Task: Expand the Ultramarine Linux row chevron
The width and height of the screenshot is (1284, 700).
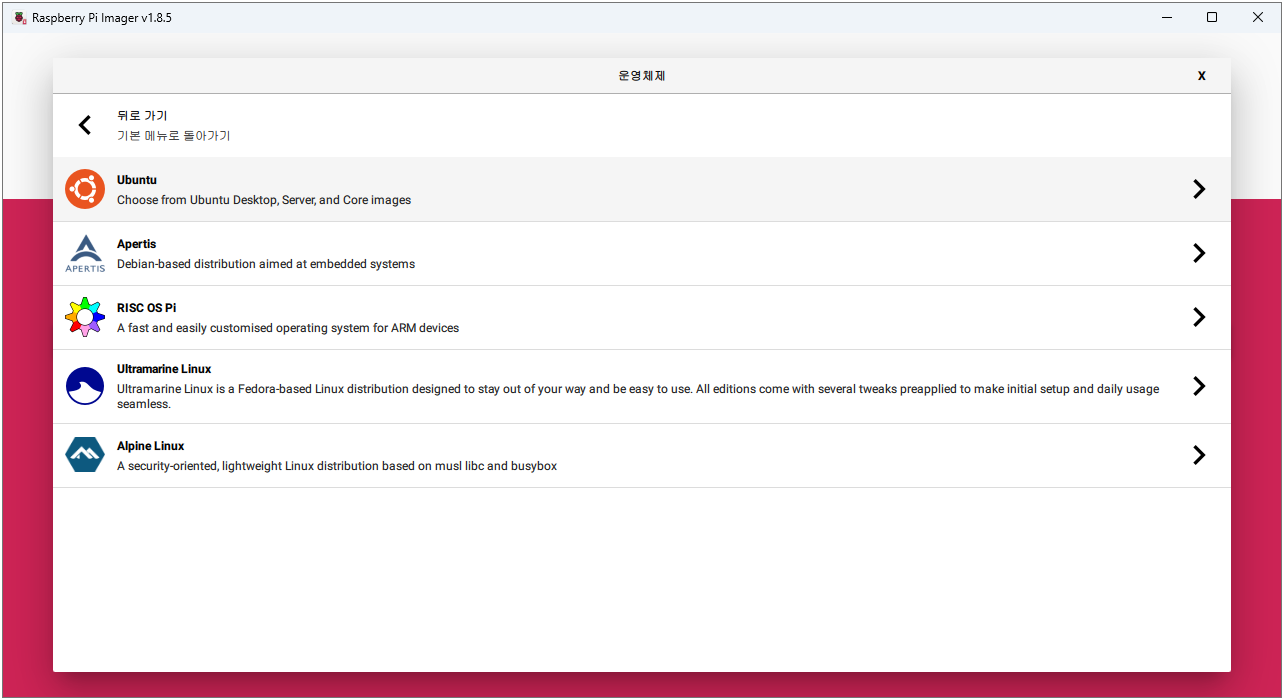Action: point(1199,386)
